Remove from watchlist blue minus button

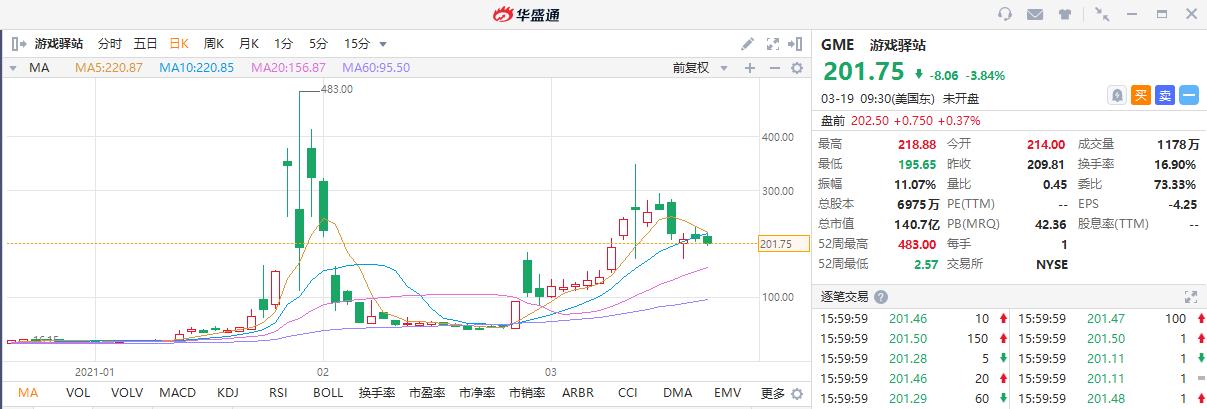(x=1189, y=96)
